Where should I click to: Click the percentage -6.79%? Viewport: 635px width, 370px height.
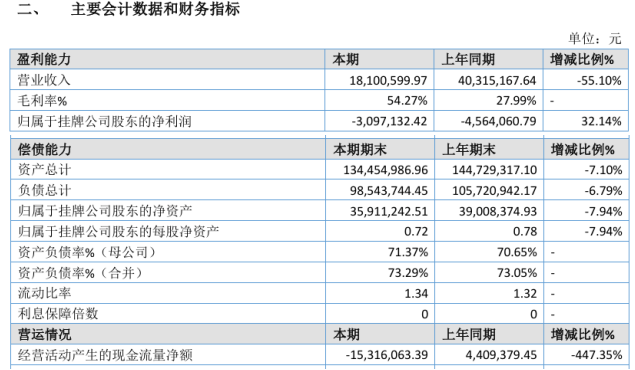603,191
